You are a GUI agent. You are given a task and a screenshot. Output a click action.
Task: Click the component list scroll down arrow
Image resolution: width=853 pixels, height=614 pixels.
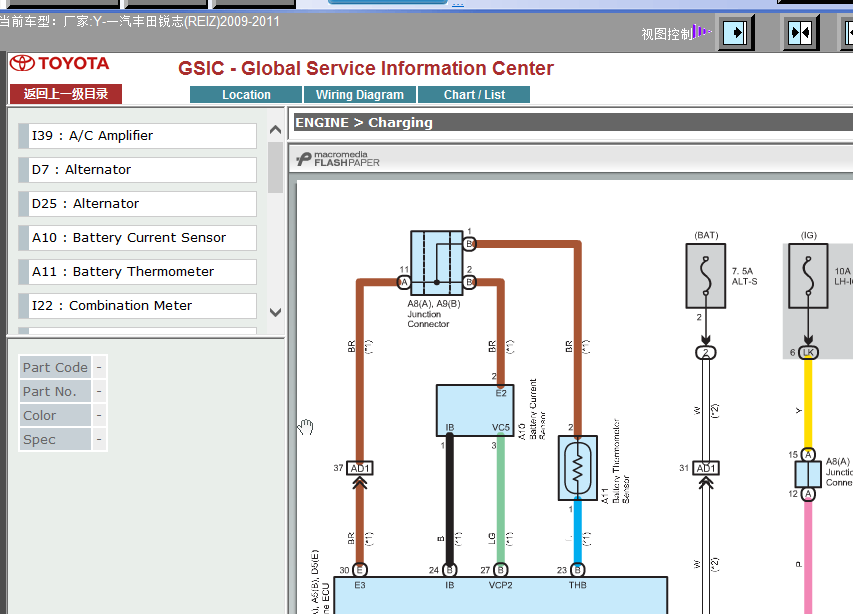[275, 312]
